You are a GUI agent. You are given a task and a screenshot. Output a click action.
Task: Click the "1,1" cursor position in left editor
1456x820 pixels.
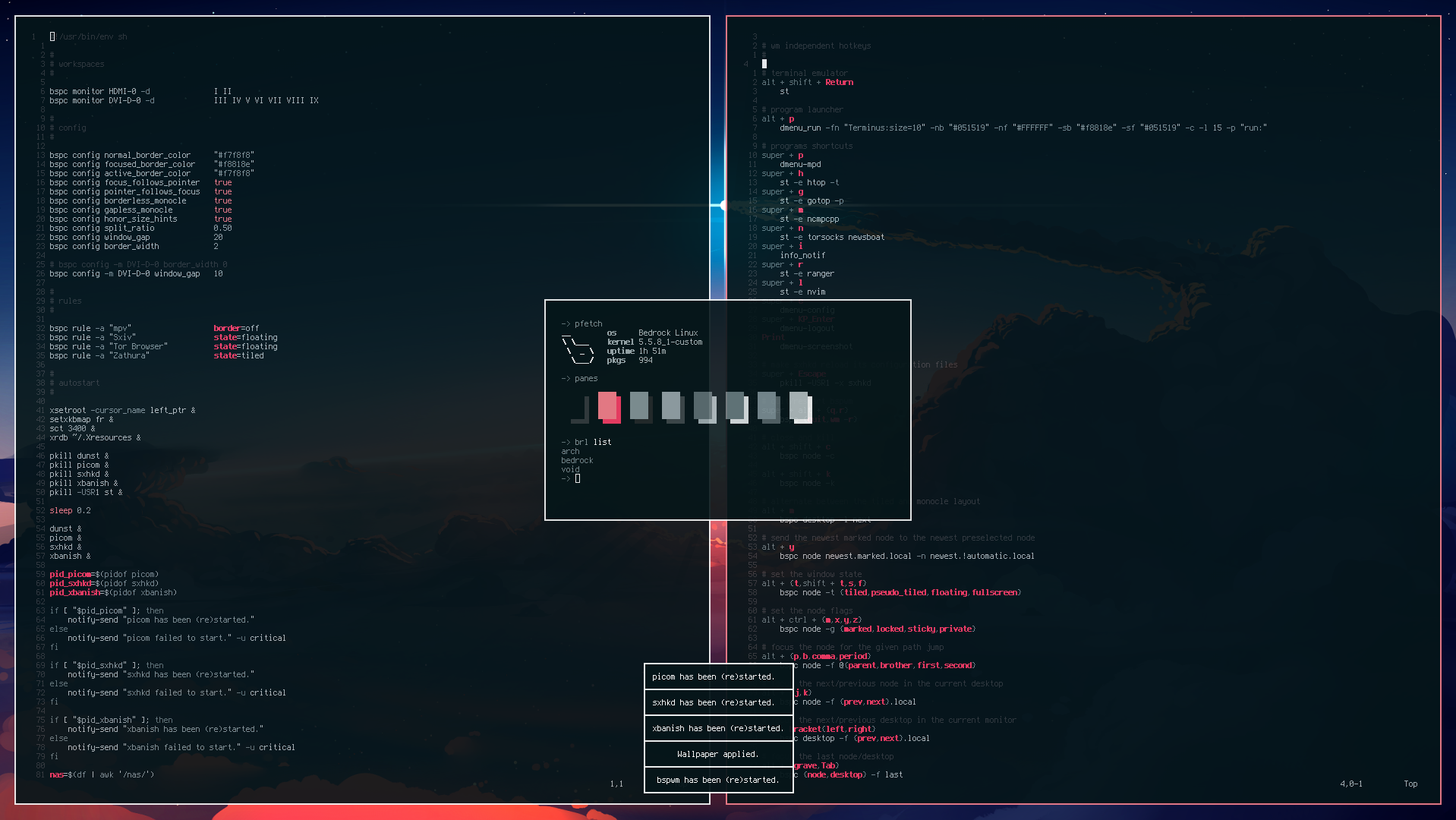point(616,784)
